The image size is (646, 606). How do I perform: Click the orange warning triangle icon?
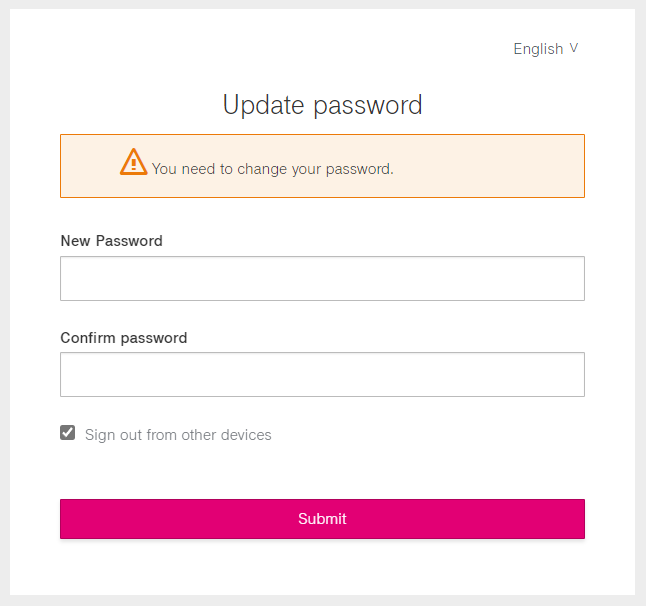pyautogui.click(x=133, y=162)
